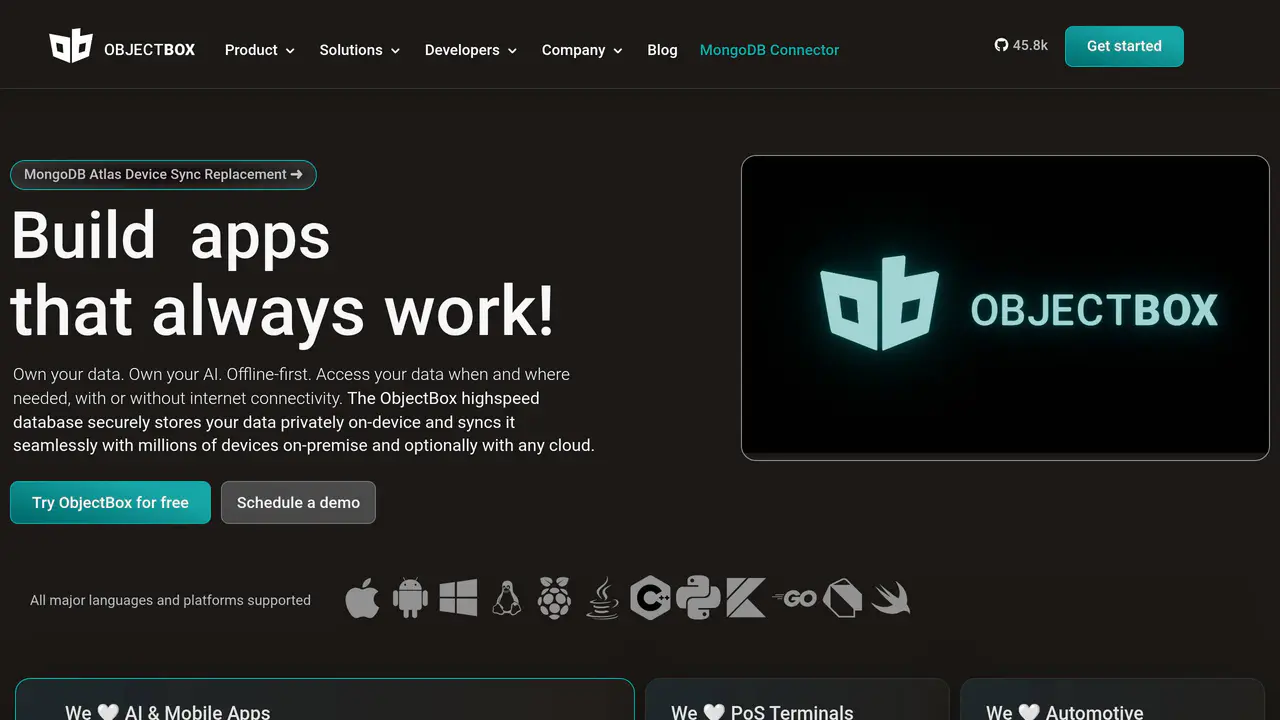1280x720 pixels.
Task: Expand the Product menu
Action: (x=260, y=50)
